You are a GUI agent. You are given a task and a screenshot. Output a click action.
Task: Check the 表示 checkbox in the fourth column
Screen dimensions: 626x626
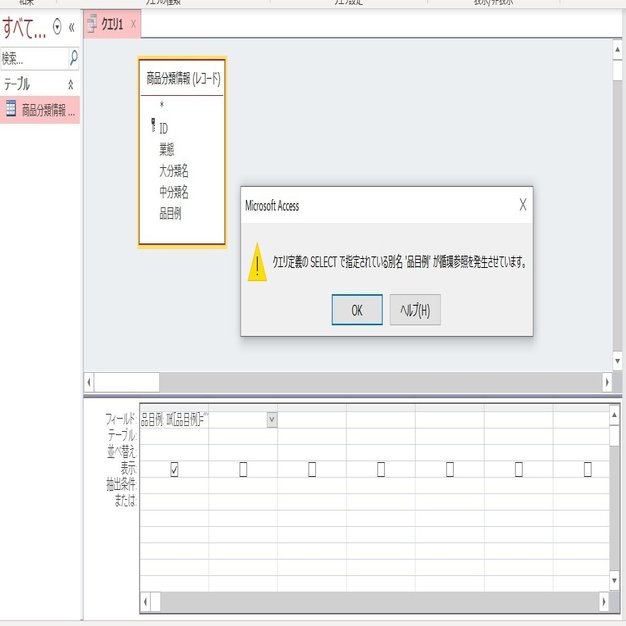pos(381,470)
